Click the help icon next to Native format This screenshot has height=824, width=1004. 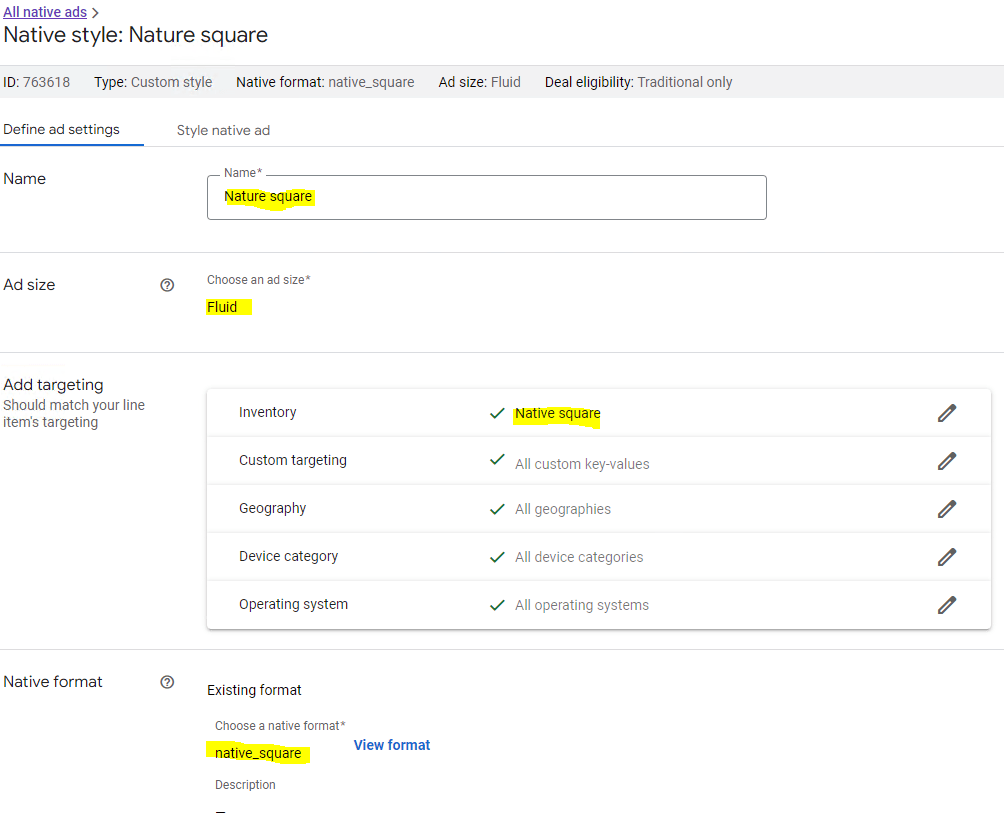click(x=167, y=682)
